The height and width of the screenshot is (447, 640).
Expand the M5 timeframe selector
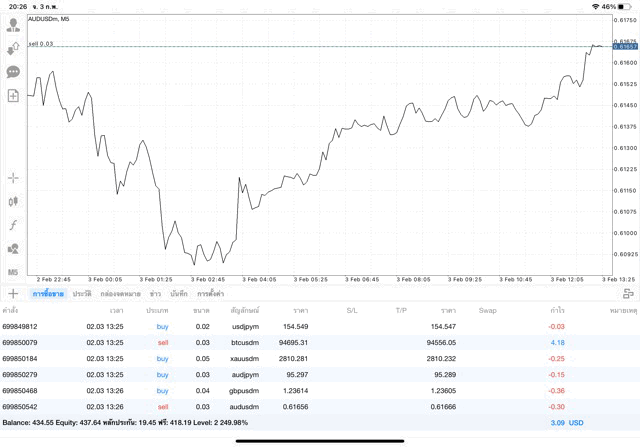(13, 272)
